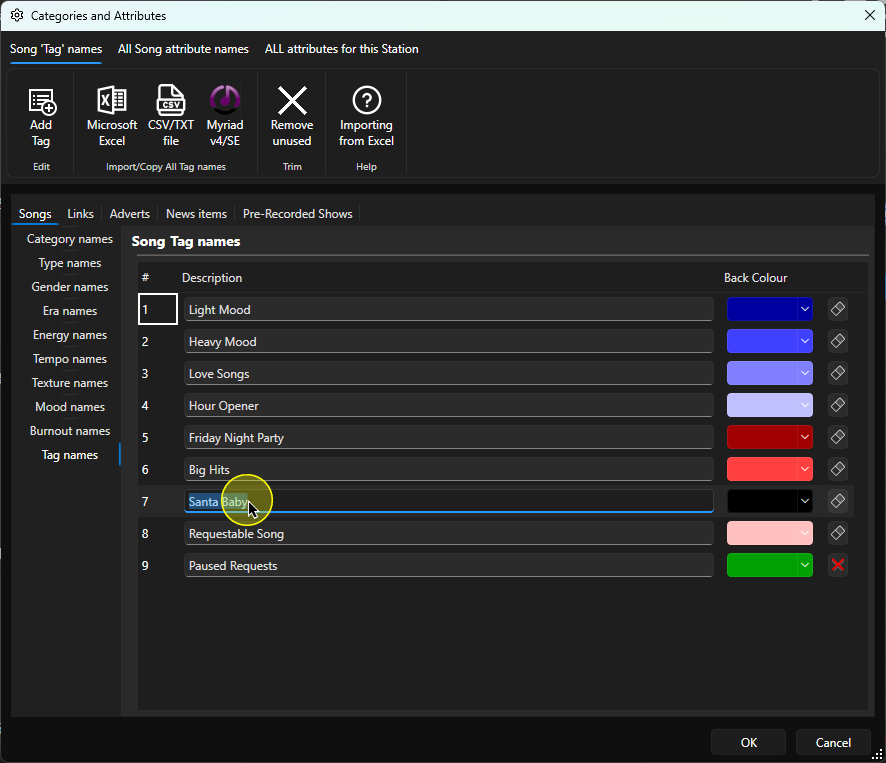Open Back Colour dropdown for Heavy Mood
This screenshot has height=763, width=886.
(x=805, y=341)
